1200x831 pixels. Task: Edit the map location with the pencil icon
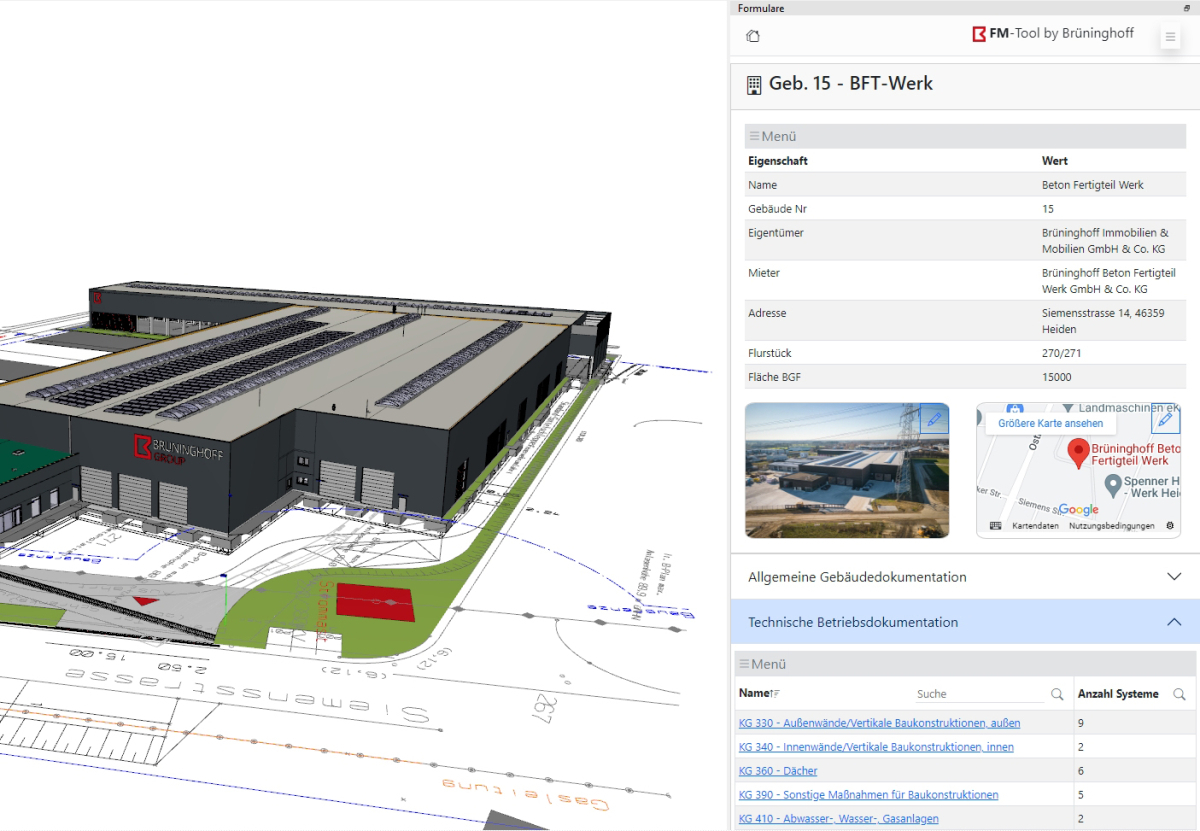[1165, 418]
